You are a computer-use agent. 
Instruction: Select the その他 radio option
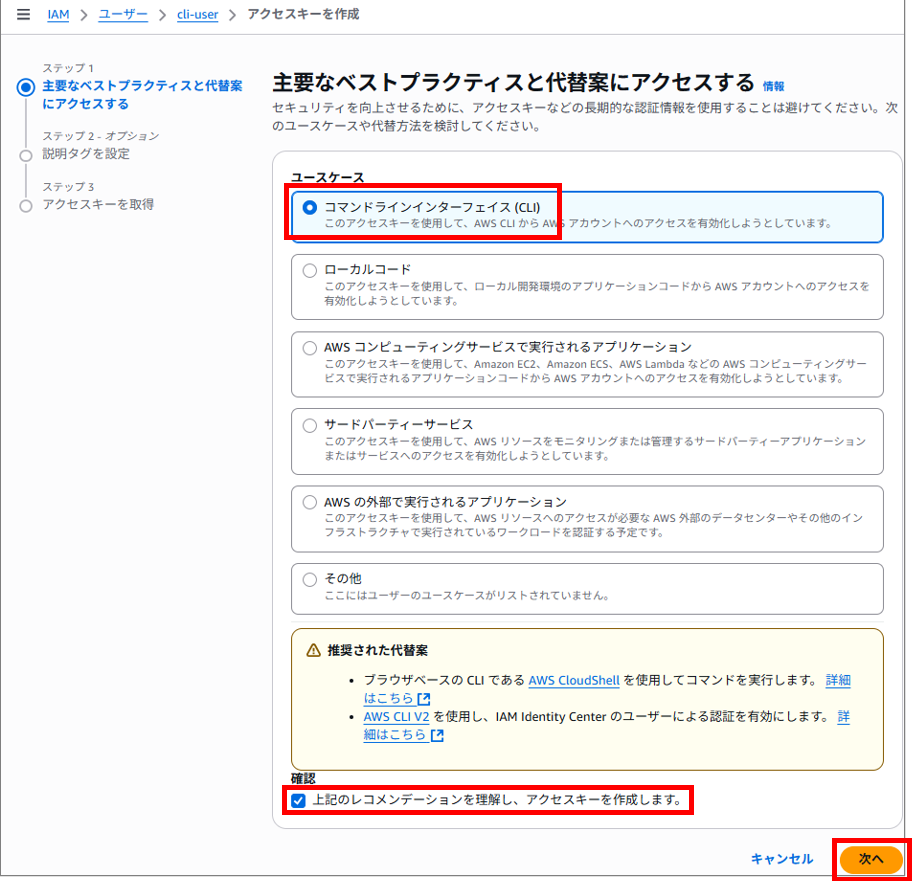click(x=309, y=579)
